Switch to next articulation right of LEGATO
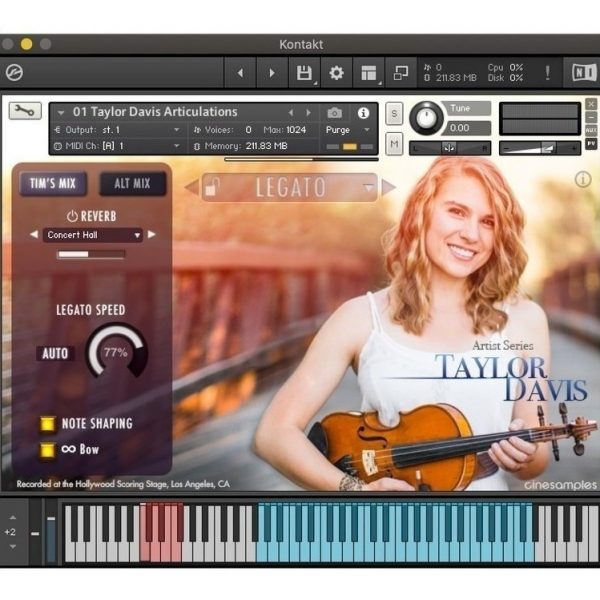600x600 pixels. pyautogui.click(x=388, y=187)
